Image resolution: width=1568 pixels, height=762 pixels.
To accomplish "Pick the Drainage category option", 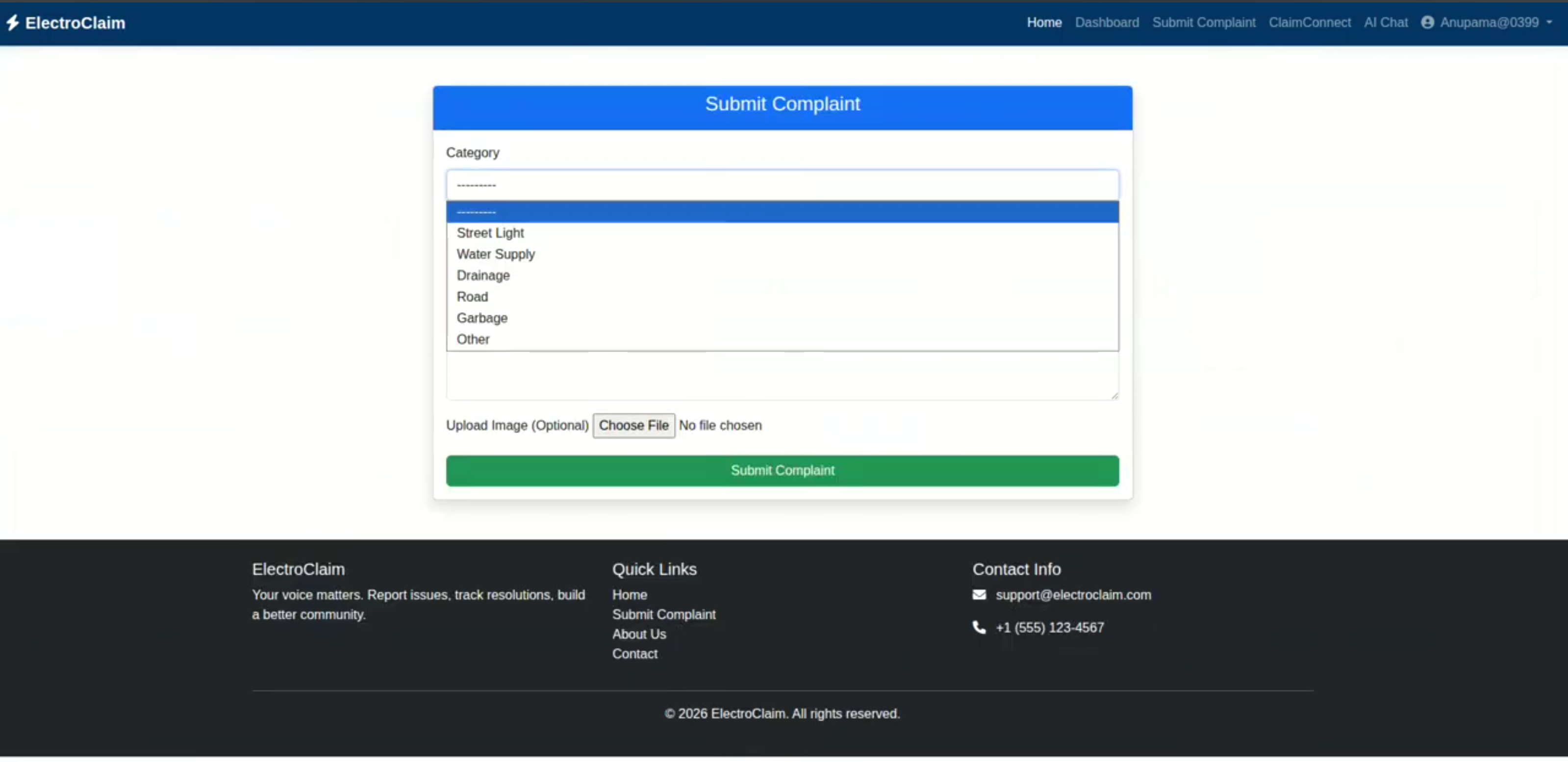I will 782,276.
